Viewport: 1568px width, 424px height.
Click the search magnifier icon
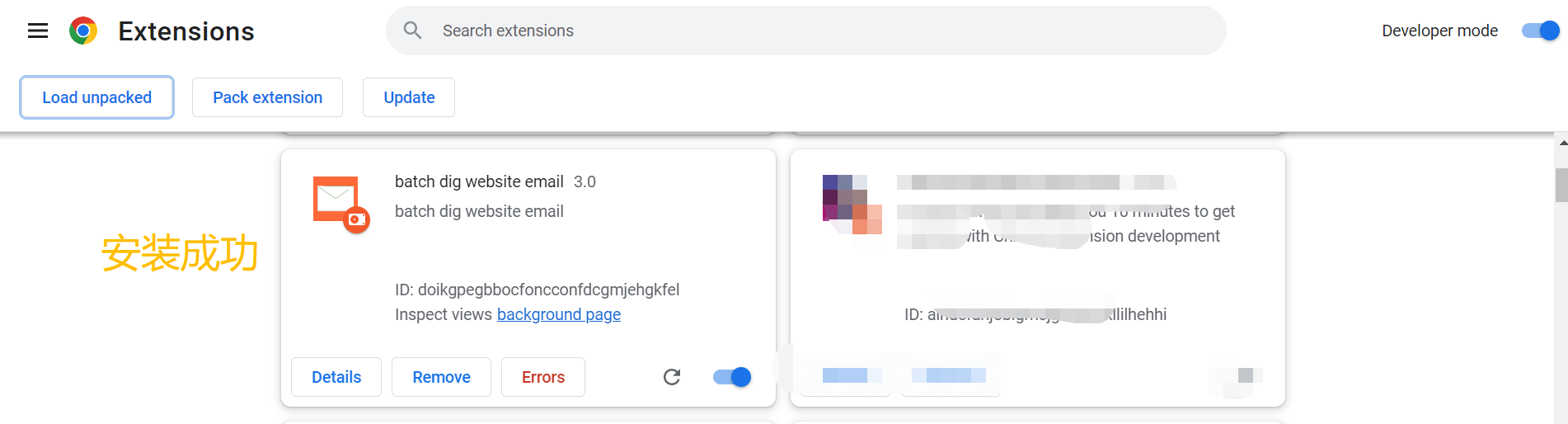412,31
